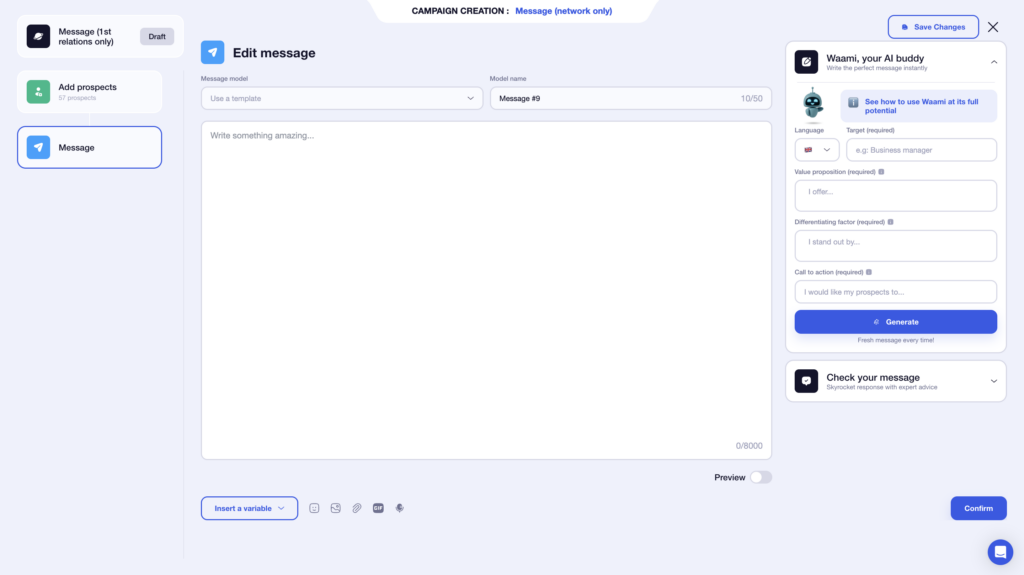Viewport: 1024px width, 575px height.
Task: Click the Draft status badge
Action: [x=157, y=37]
